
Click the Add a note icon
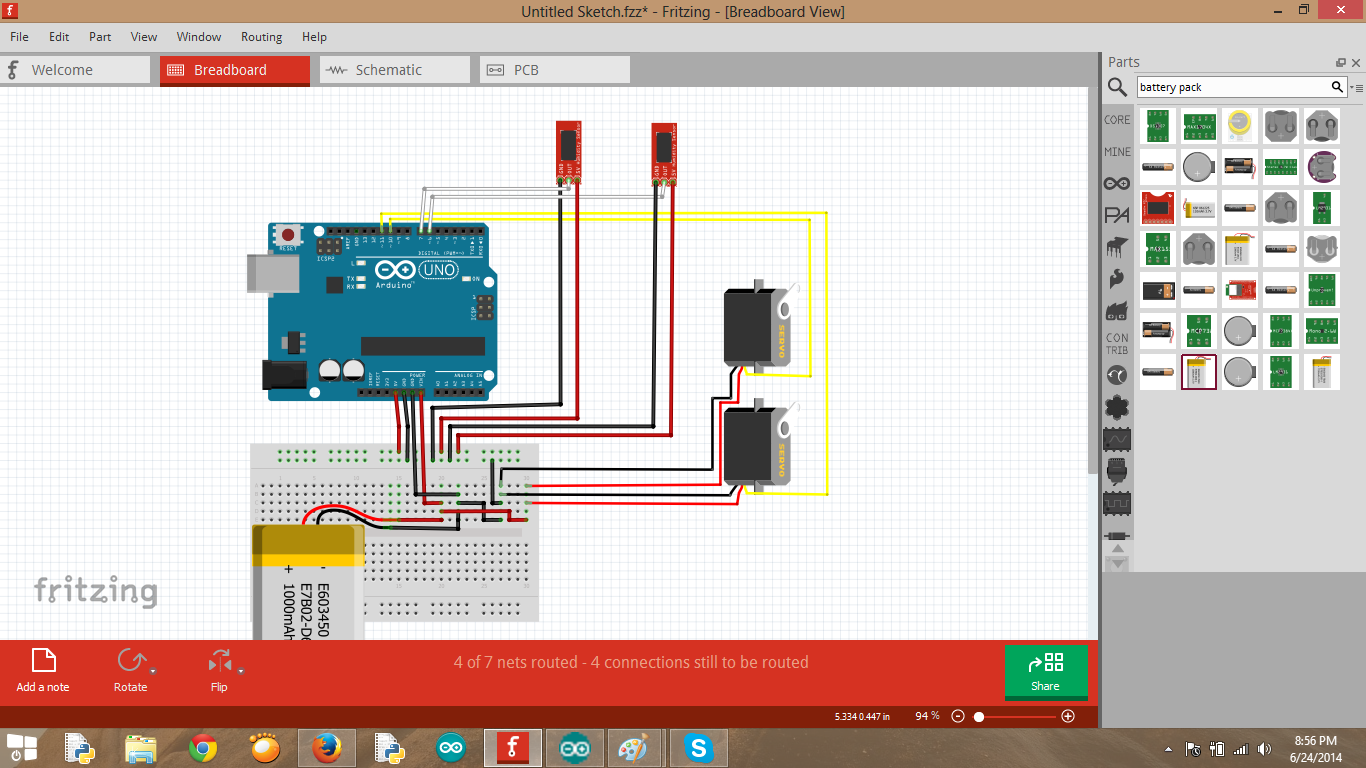42,662
